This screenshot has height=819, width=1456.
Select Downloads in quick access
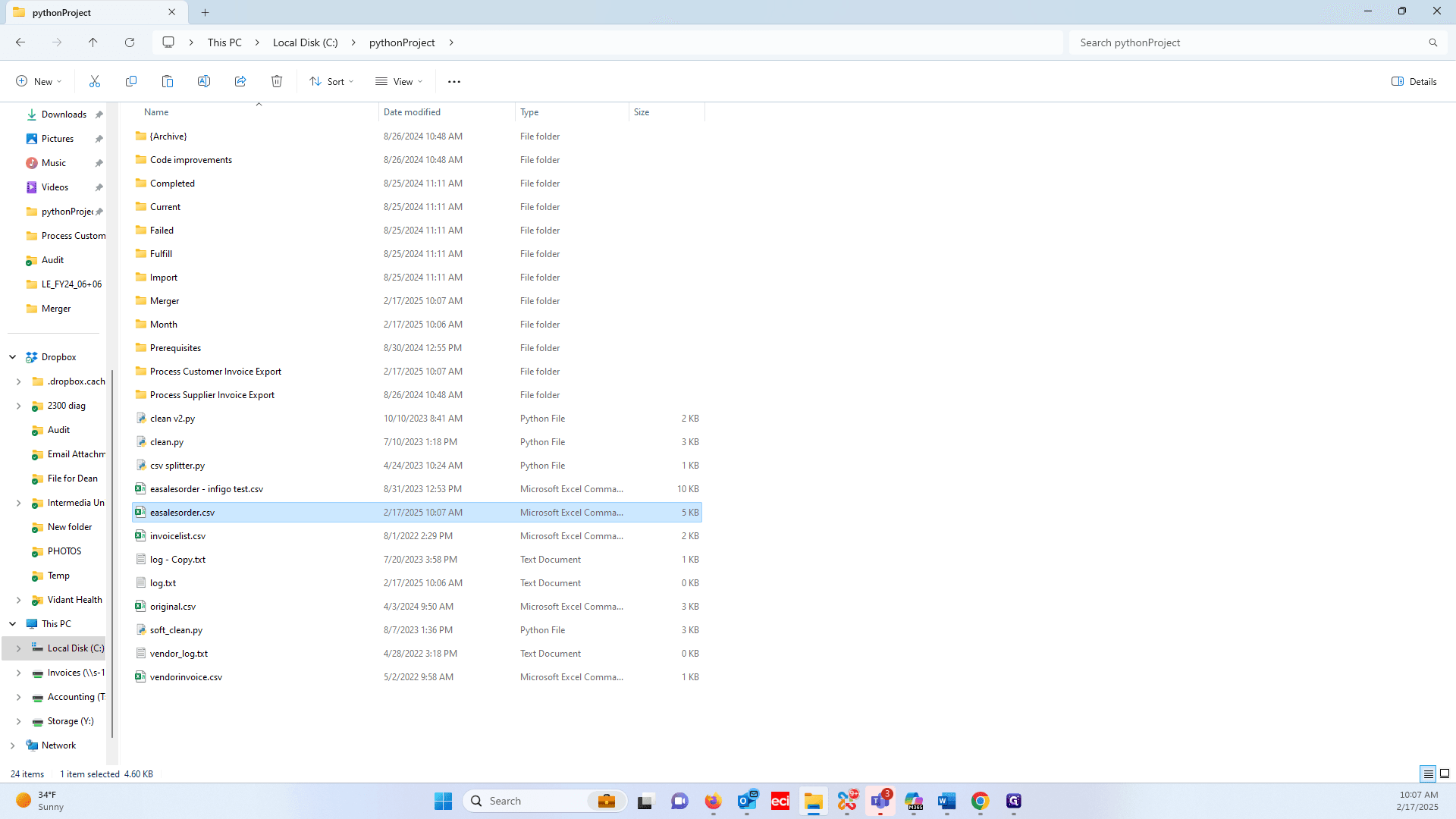point(64,115)
